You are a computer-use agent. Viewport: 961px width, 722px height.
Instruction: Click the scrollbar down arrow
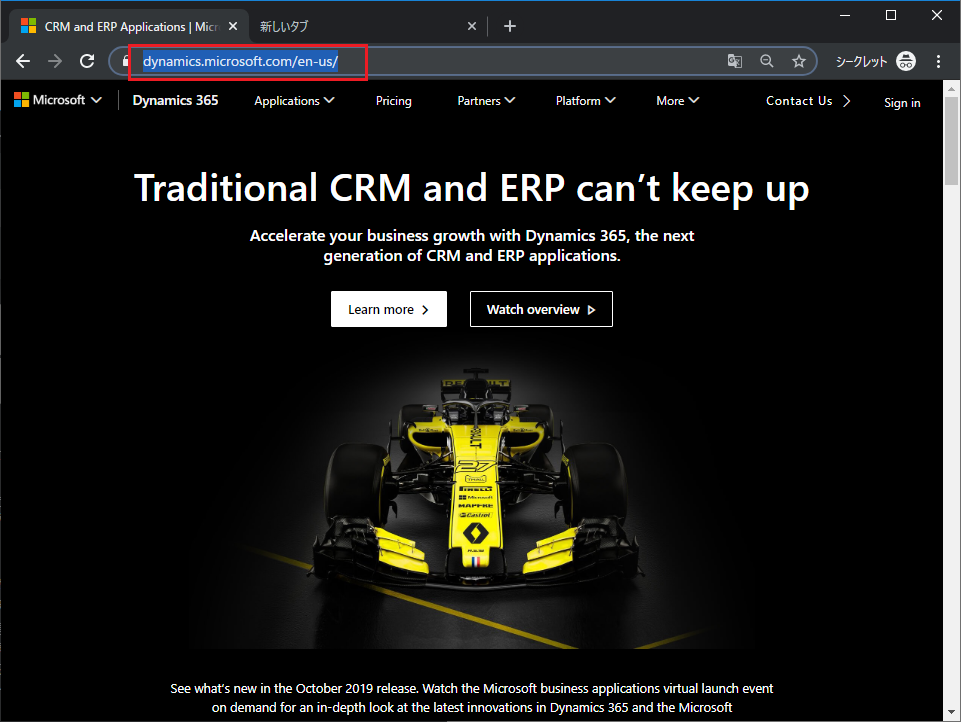[951, 712]
